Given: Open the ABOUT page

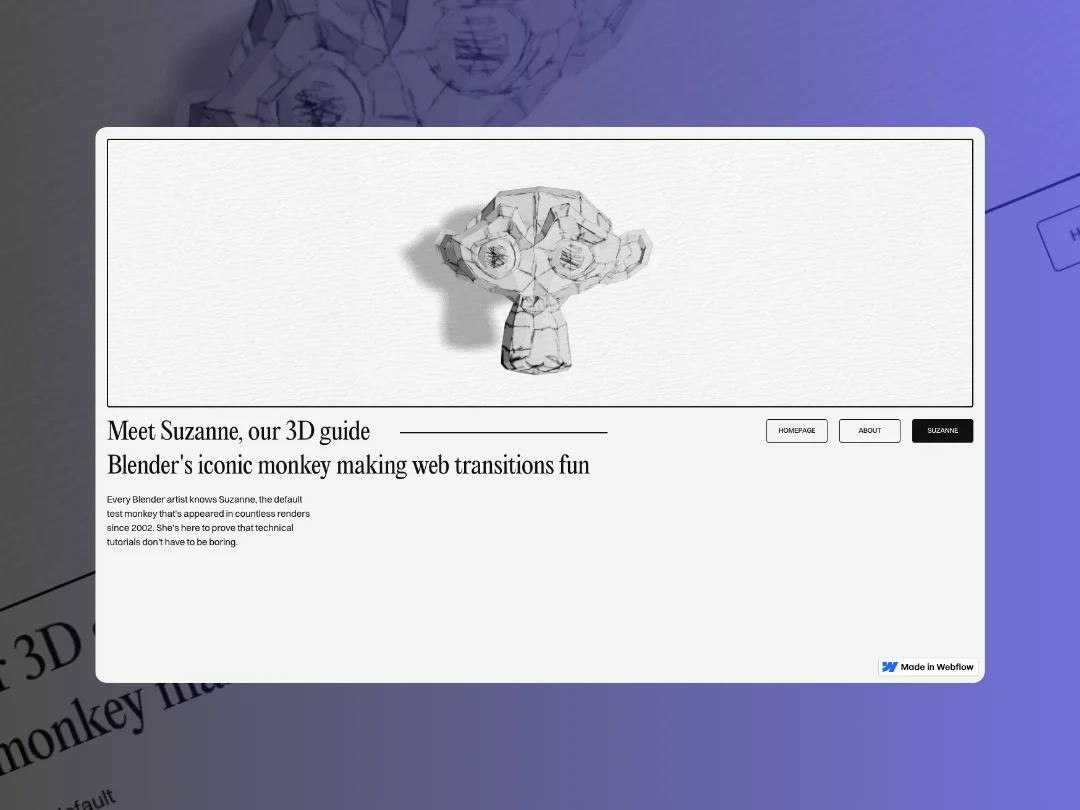Looking at the screenshot, I should coord(869,430).
